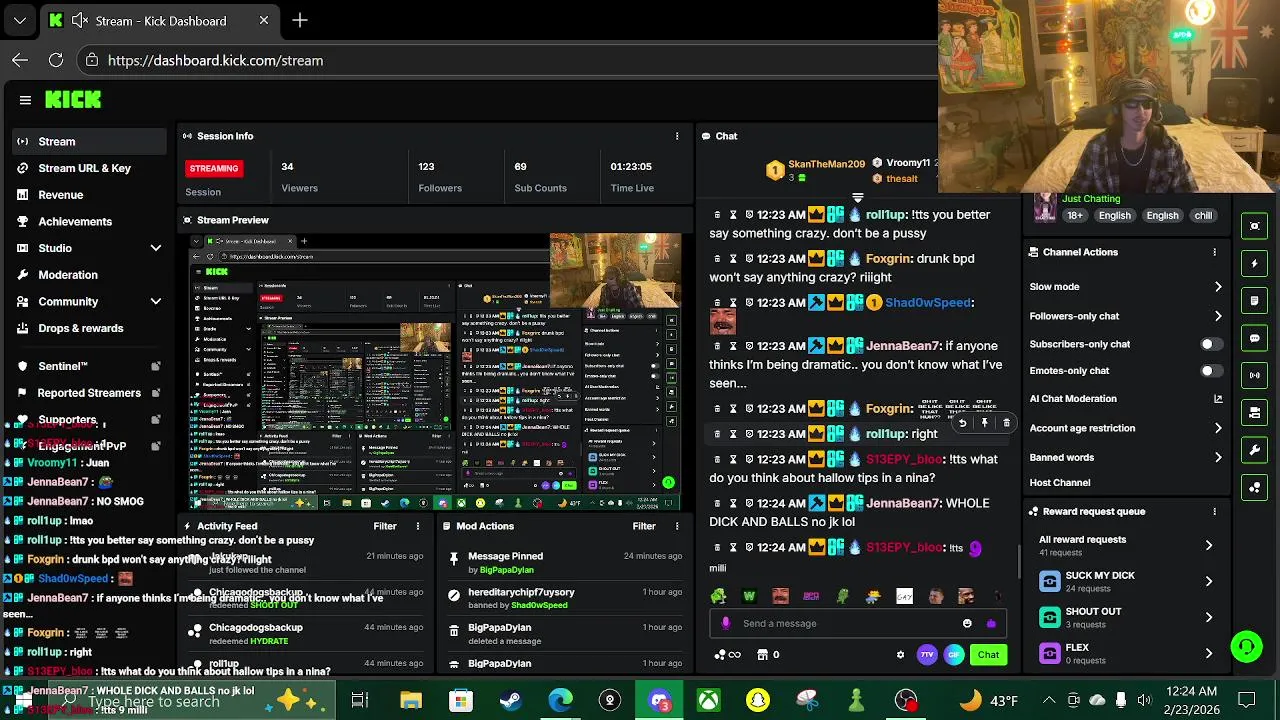Click the focus-frame icon in right toolbar

point(1255,226)
